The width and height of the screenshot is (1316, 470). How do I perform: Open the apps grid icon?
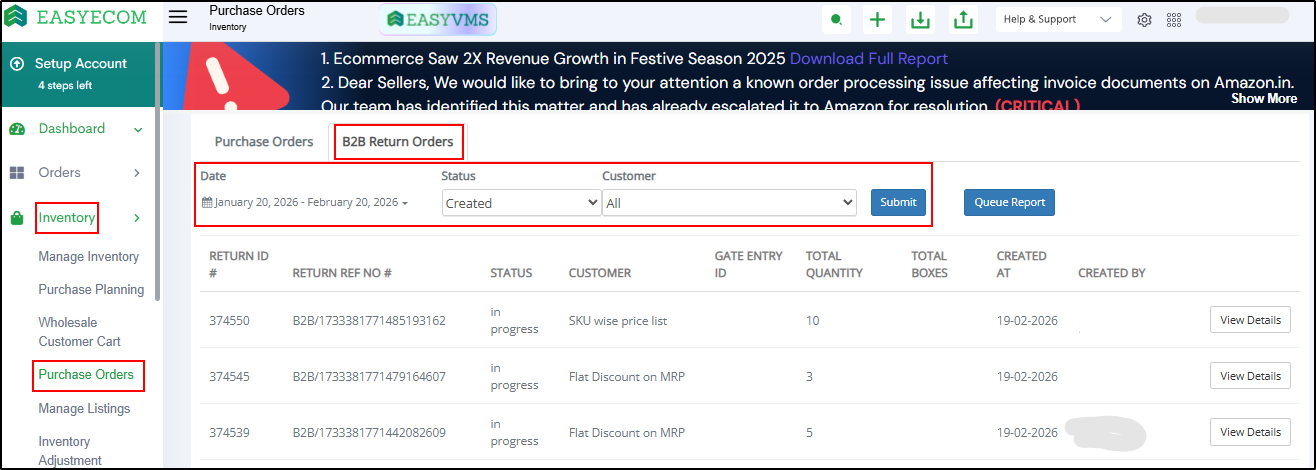(1174, 20)
